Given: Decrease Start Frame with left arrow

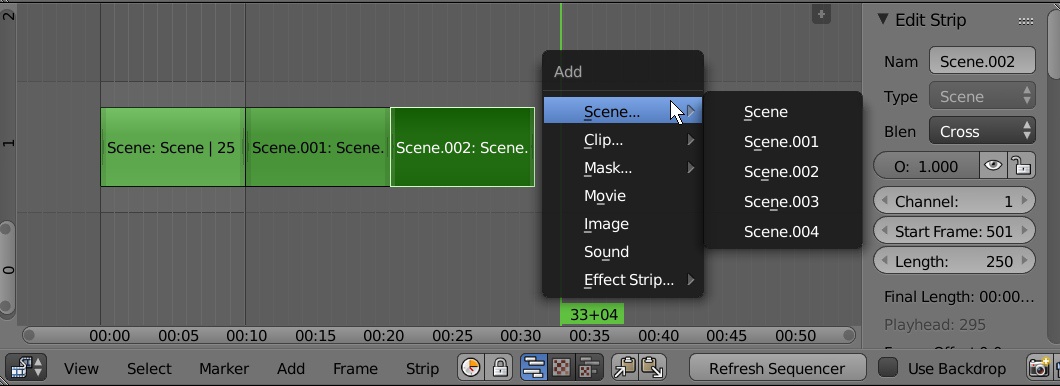Looking at the screenshot, I should (883, 231).
